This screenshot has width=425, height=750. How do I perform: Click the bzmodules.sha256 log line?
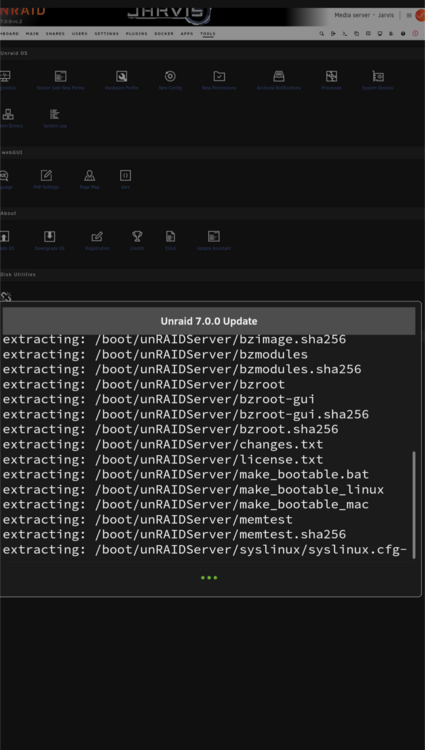tap(182, 369)
